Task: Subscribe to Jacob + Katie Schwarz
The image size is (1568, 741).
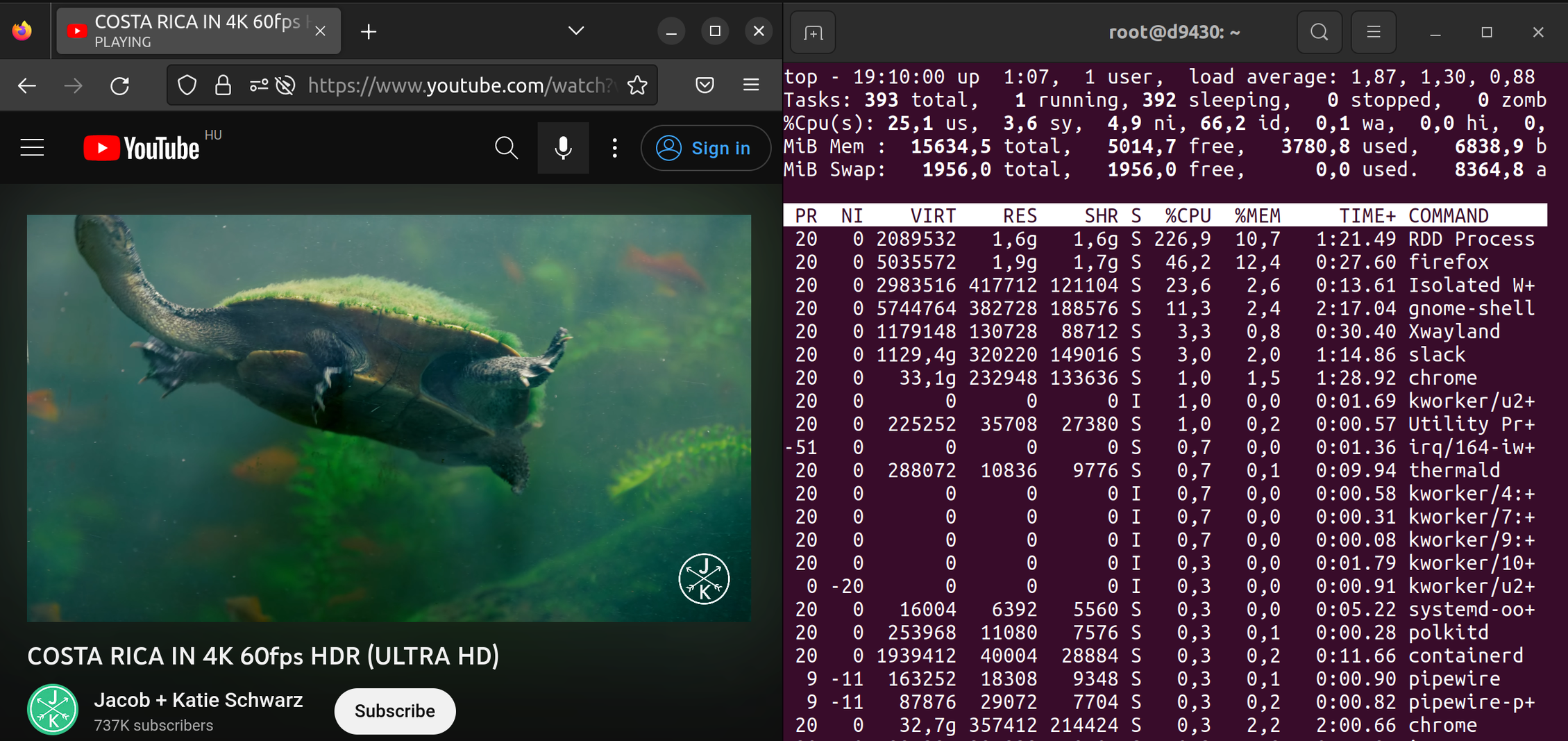Action: click(x=395, y=711)
